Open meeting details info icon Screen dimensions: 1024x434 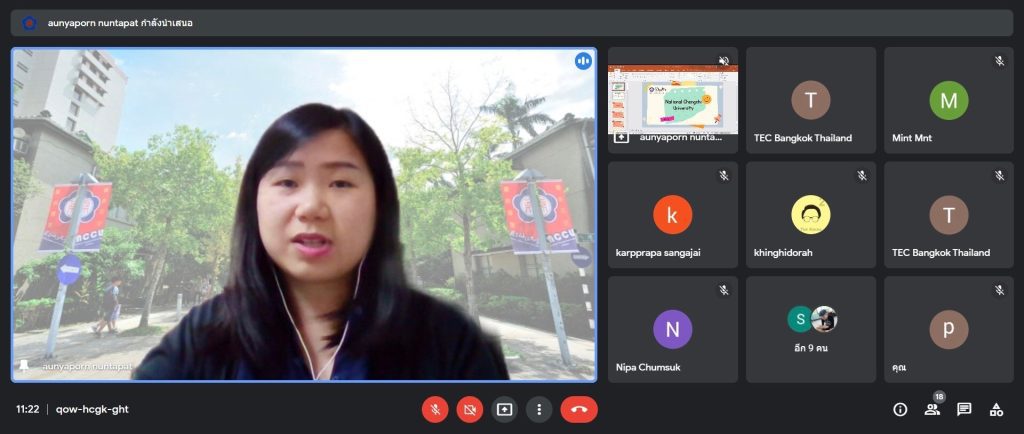pos(900,409)
